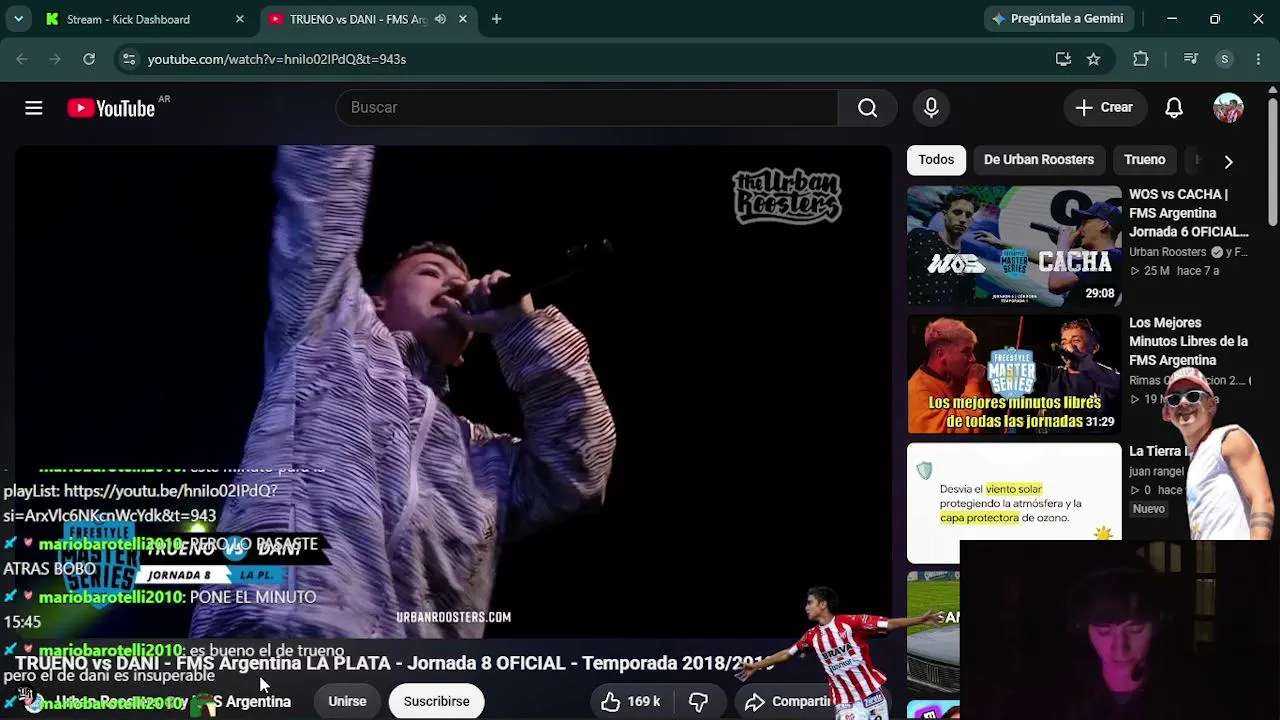Open the YouTube notifications bell
The width and height of the screenshot is (1280, 720).
pyautogui.click(x=1174, y=108)
